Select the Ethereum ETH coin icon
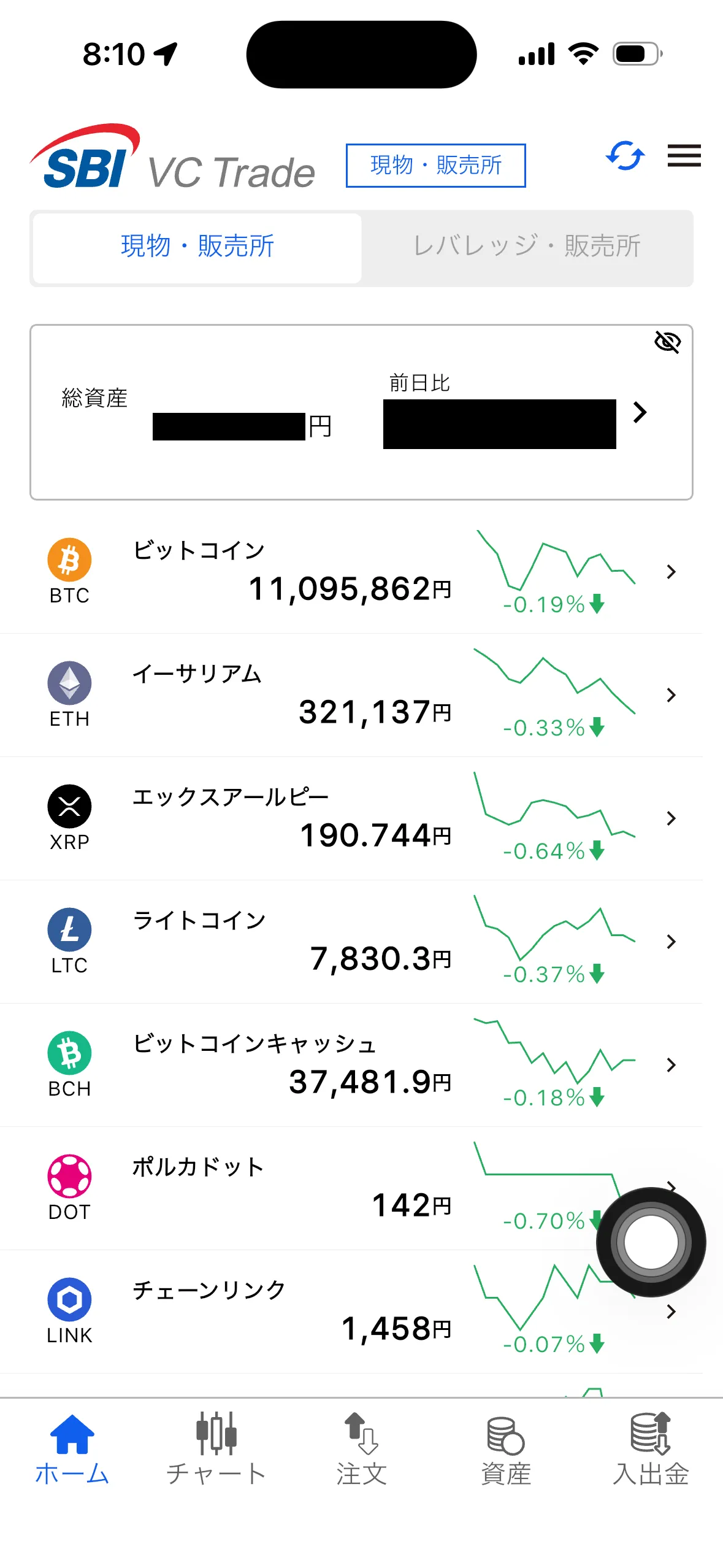The image size is (723, 1568). pyautogui.click(x=69, y=683)
